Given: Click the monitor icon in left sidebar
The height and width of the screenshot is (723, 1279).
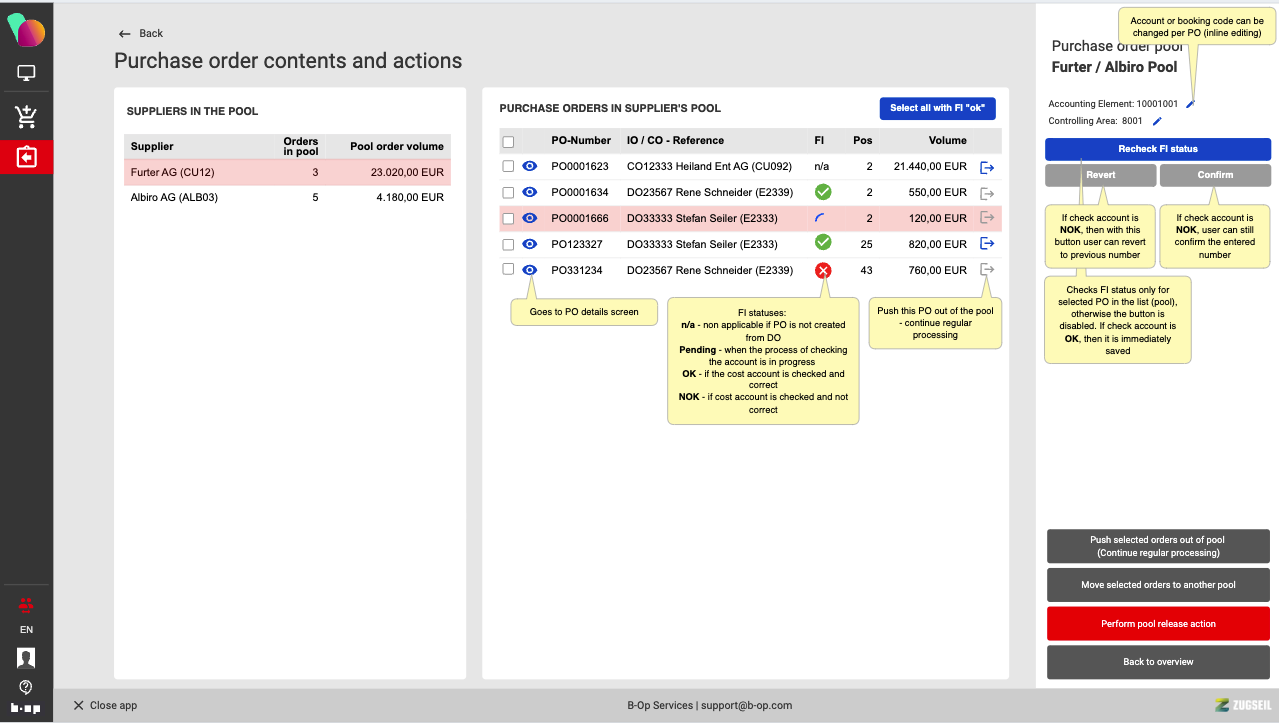Looking at the screenshot, I should (x=26, y=73).
